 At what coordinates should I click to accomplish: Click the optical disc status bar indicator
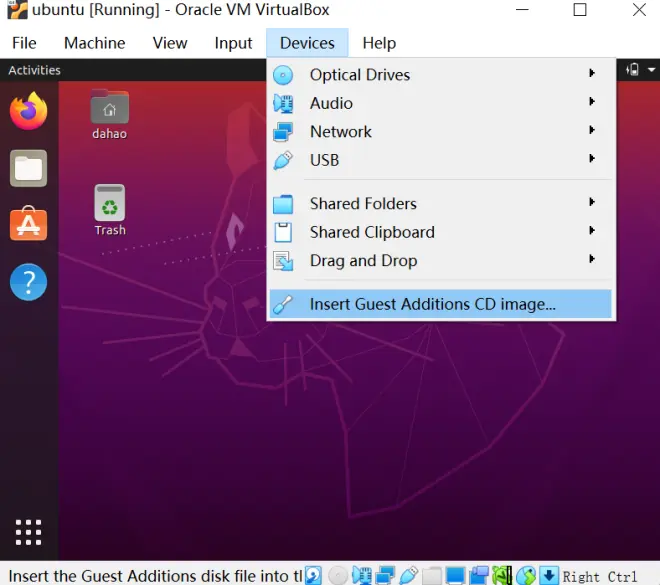pyautogui.click(x=338, y=575)
